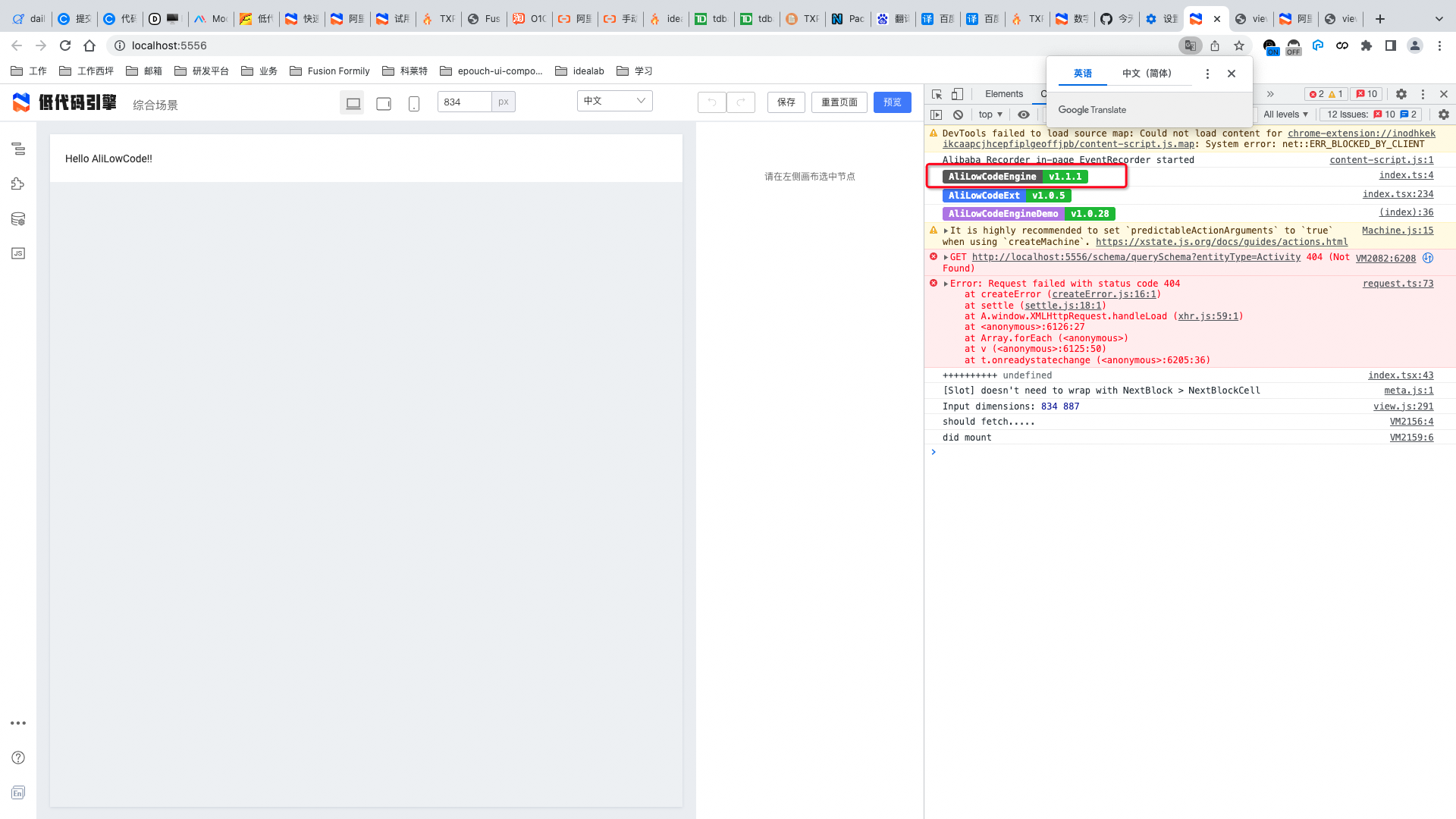Open the data source panel with database icon
The height and width of the screenshot is (819, 1456).
18,219
